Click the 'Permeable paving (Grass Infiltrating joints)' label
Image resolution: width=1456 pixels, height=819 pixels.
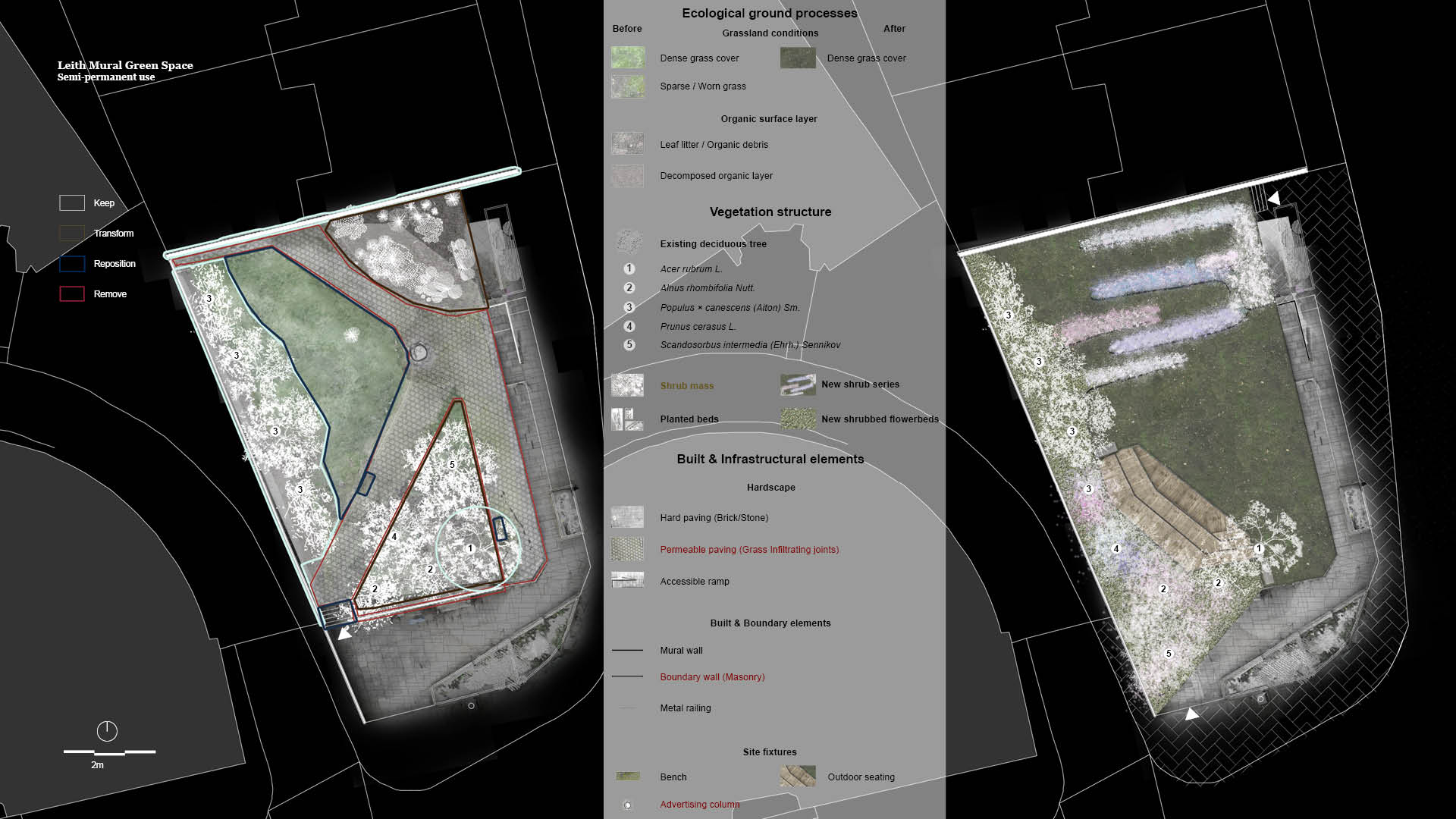pyautogui.click(x=749, y=550)
